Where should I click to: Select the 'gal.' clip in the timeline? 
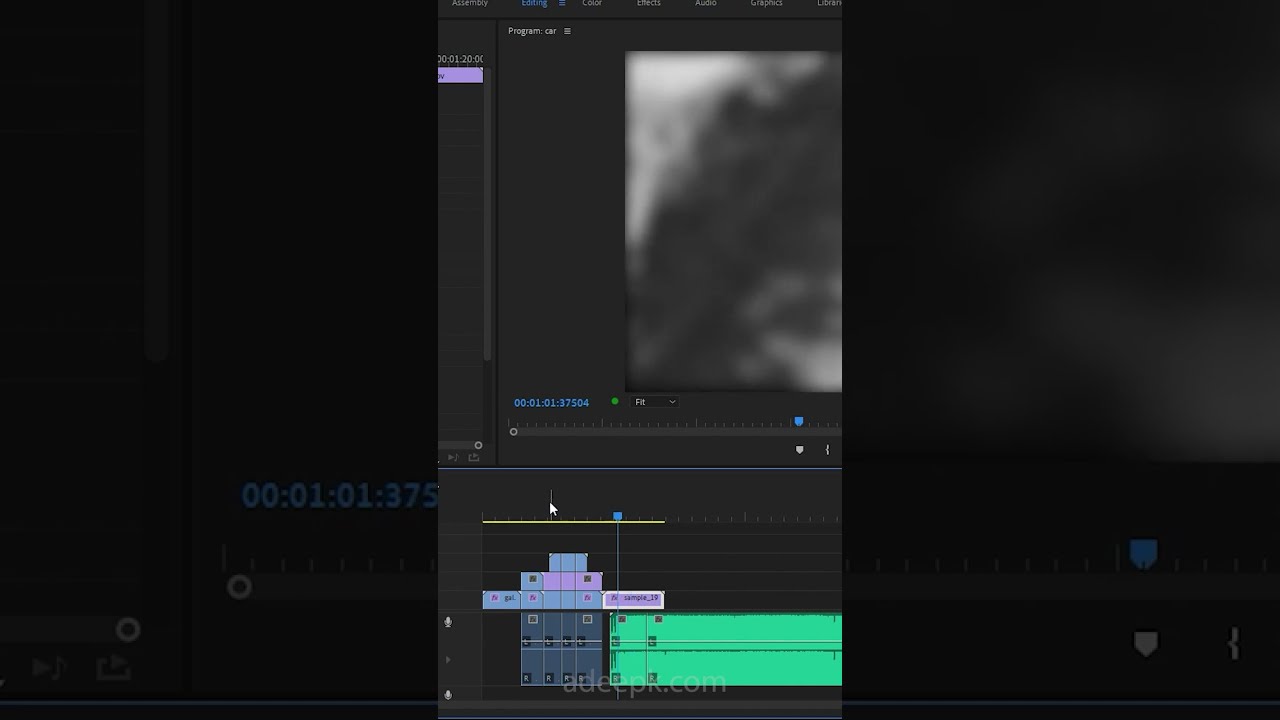pyautogui.click(x=501, y=599)
